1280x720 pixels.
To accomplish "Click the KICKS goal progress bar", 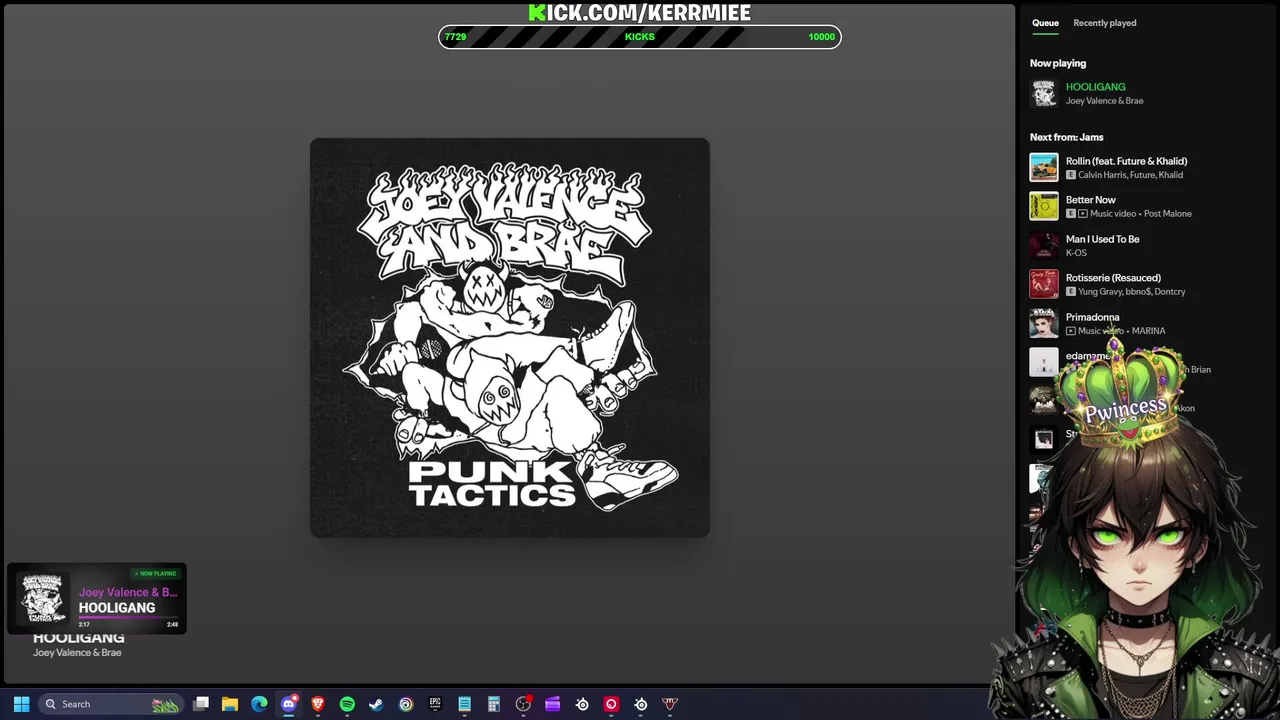I will 640,37.
